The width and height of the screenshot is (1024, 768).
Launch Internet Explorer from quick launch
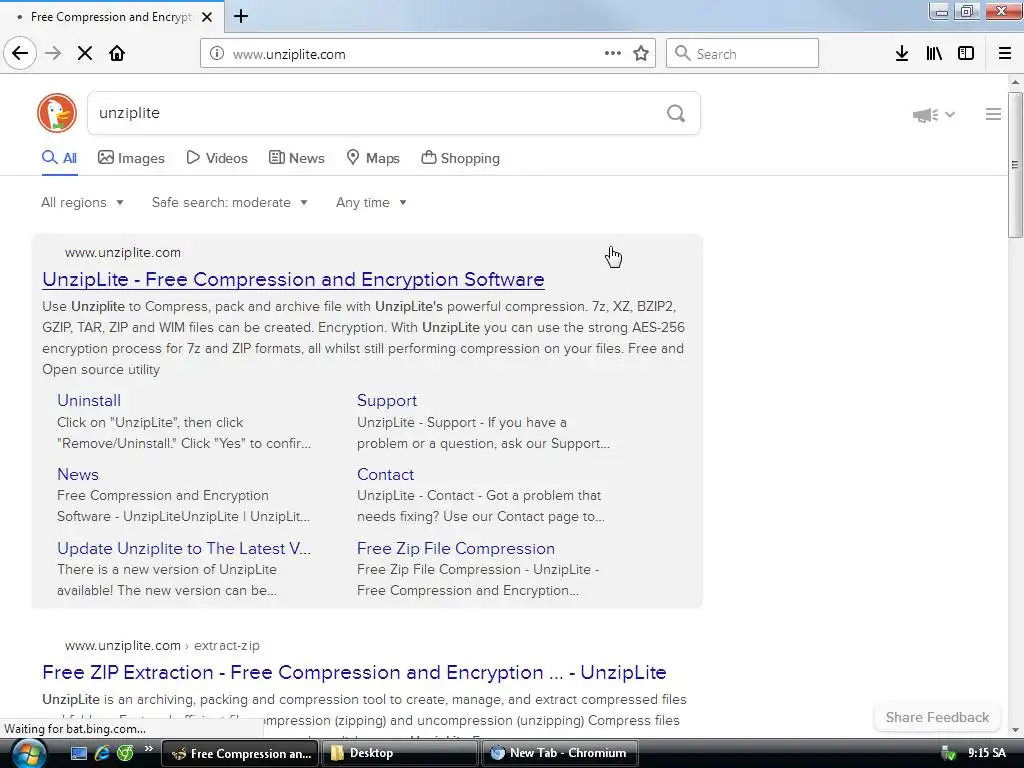102,753
